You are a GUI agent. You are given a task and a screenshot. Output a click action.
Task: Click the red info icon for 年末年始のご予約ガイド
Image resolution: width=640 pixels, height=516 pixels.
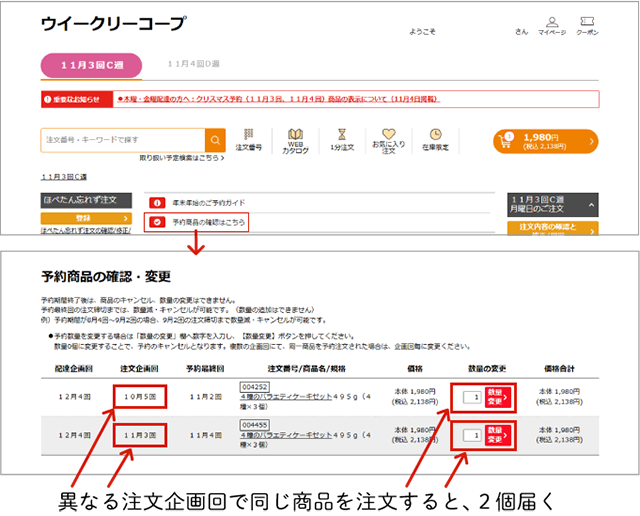coord(157,202)
